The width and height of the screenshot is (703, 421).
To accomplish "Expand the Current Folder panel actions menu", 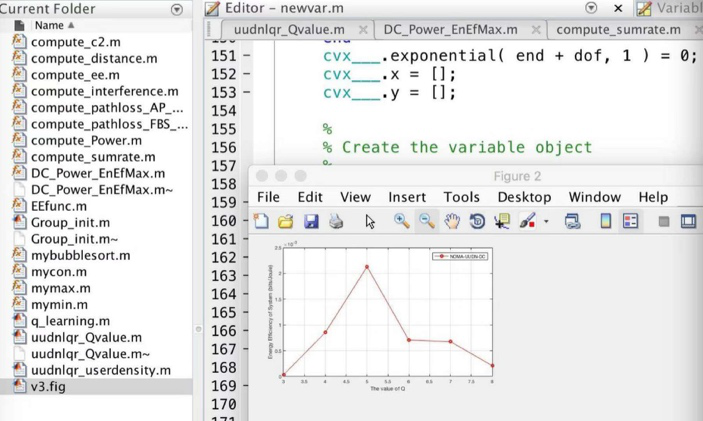I will [177, 9].
